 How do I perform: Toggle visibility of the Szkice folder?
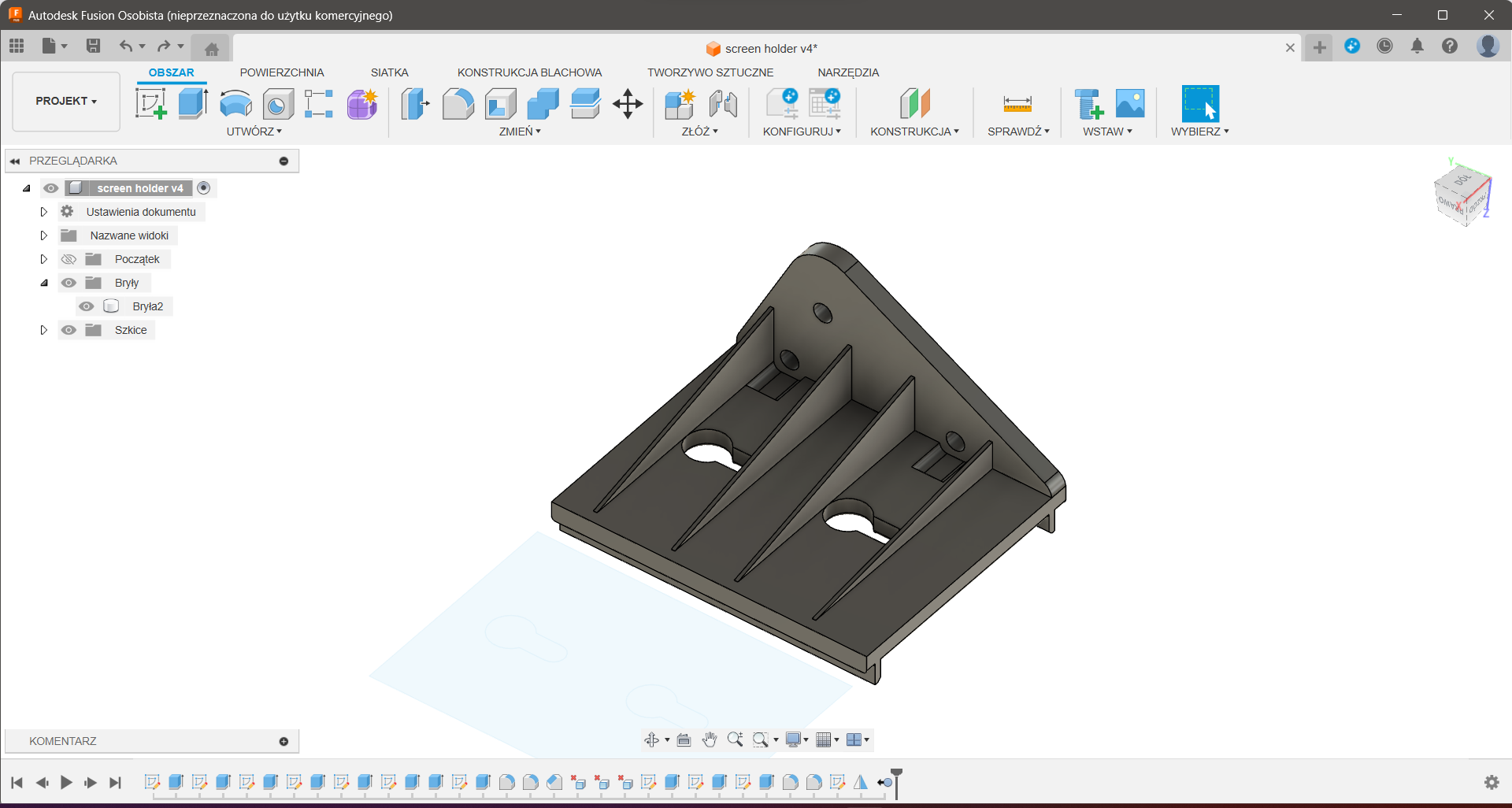[x=69, y=330]
